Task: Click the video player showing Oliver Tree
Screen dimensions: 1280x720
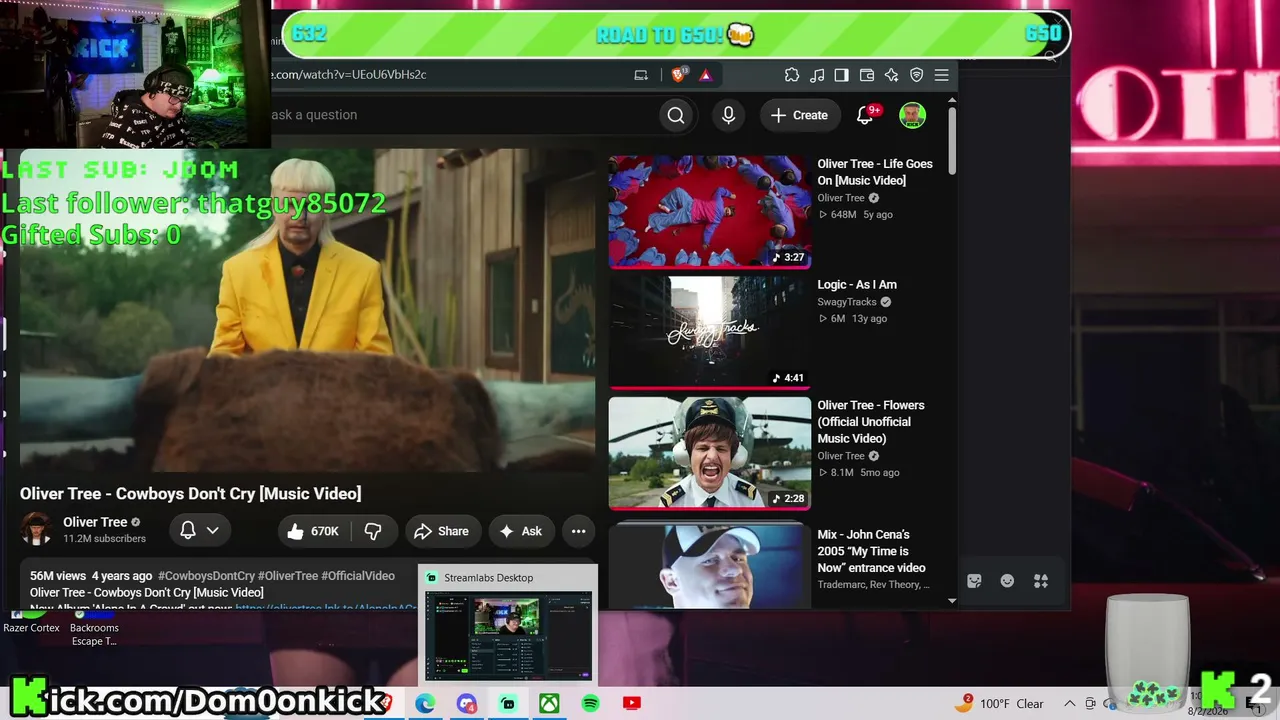Action: (x=307, y=310)
